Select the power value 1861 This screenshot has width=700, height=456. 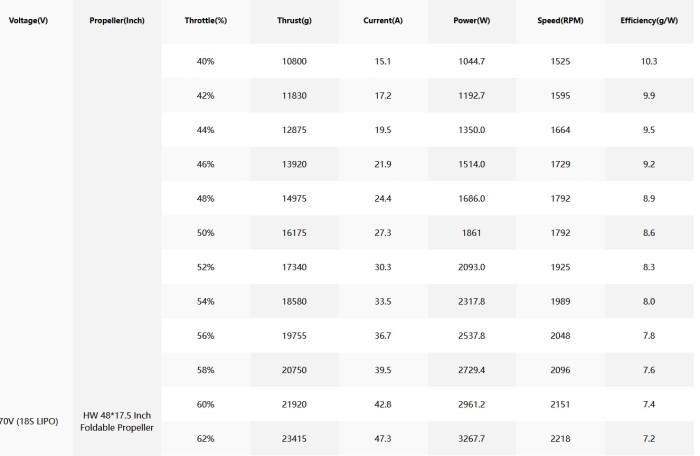pyautogui.click(x=471, y=233)
